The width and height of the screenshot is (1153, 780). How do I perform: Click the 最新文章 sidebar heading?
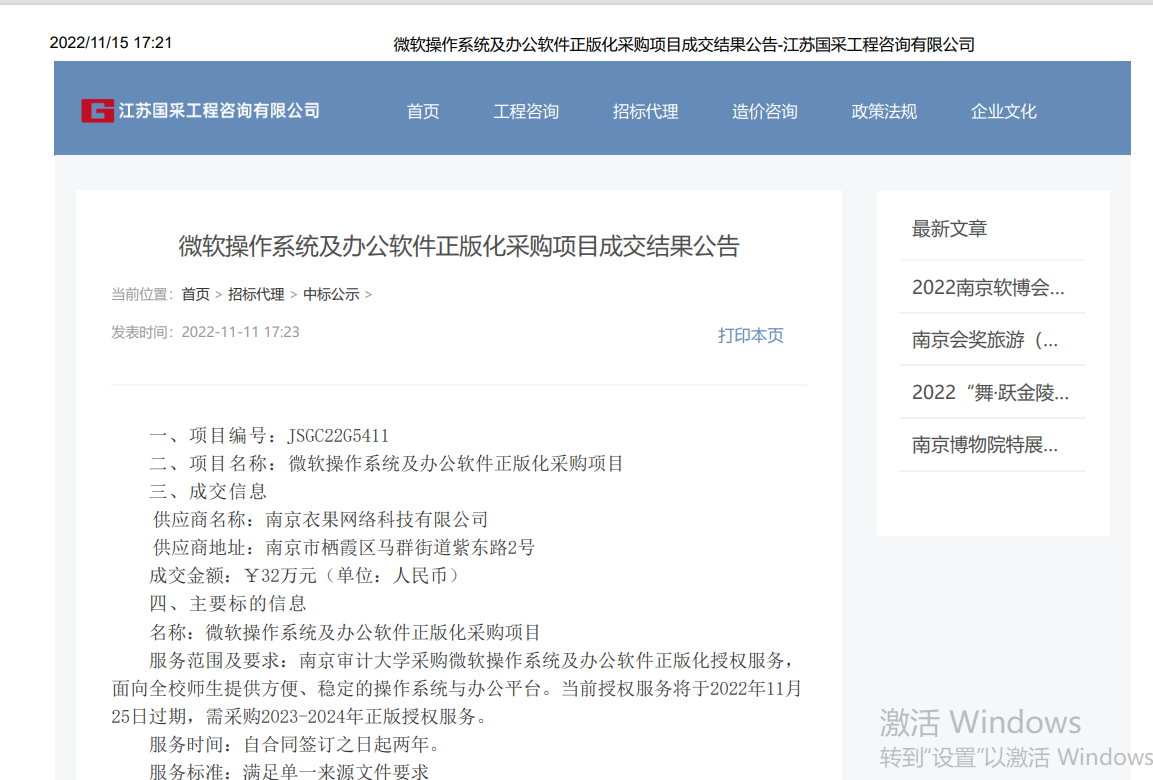pyautogui.click(x=949, y=229)
